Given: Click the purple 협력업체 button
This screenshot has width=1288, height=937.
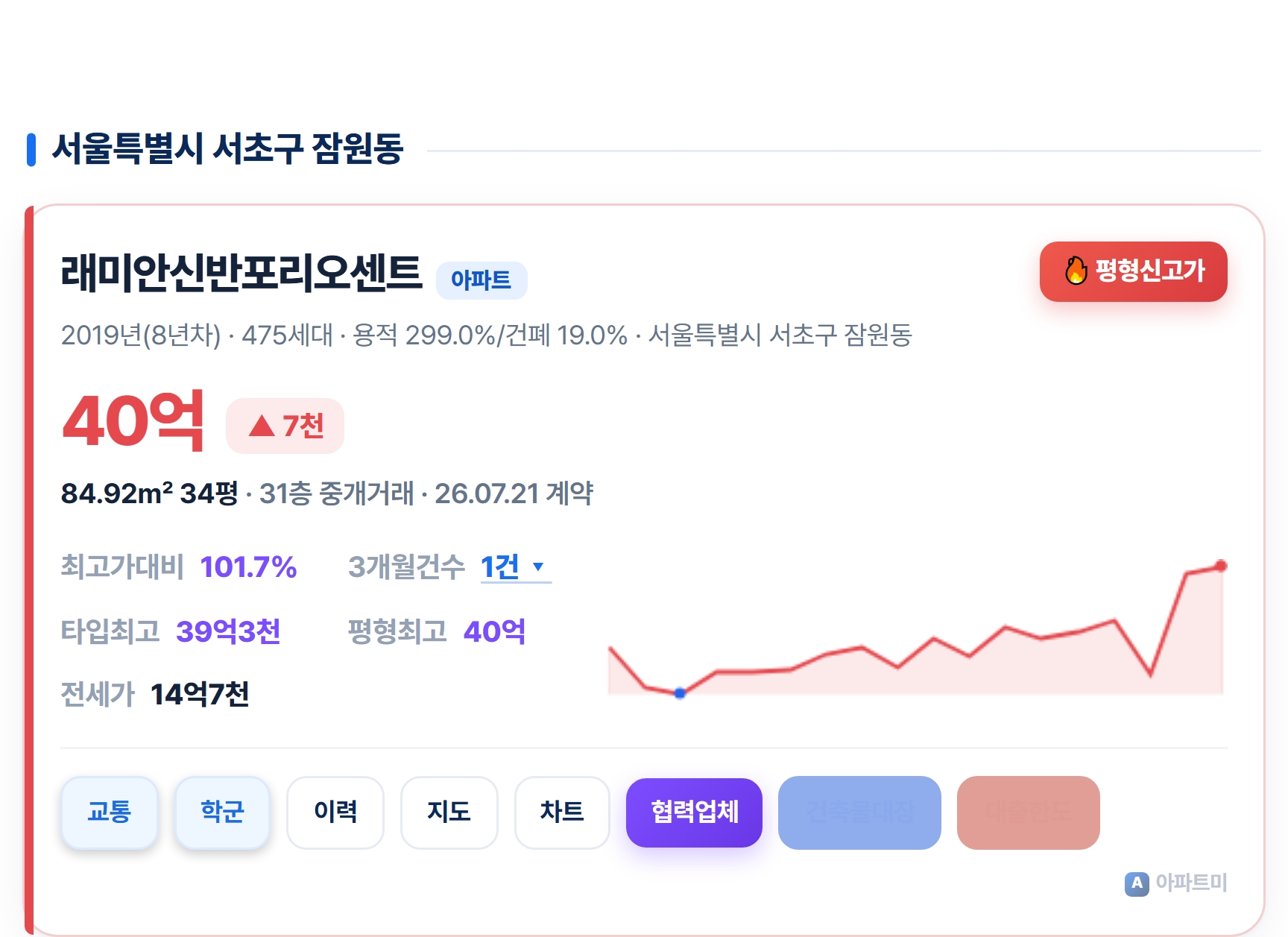Looking at the screenshot, I should [x=695, y=813].
